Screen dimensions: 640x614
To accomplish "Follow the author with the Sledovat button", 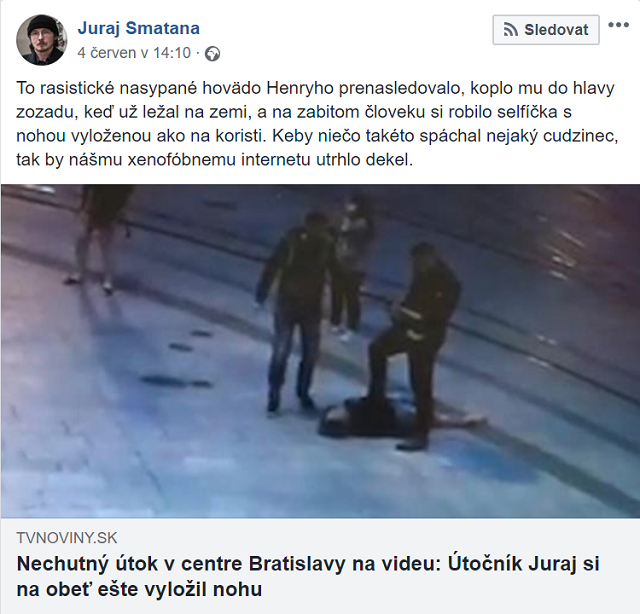I will [546, 29].
